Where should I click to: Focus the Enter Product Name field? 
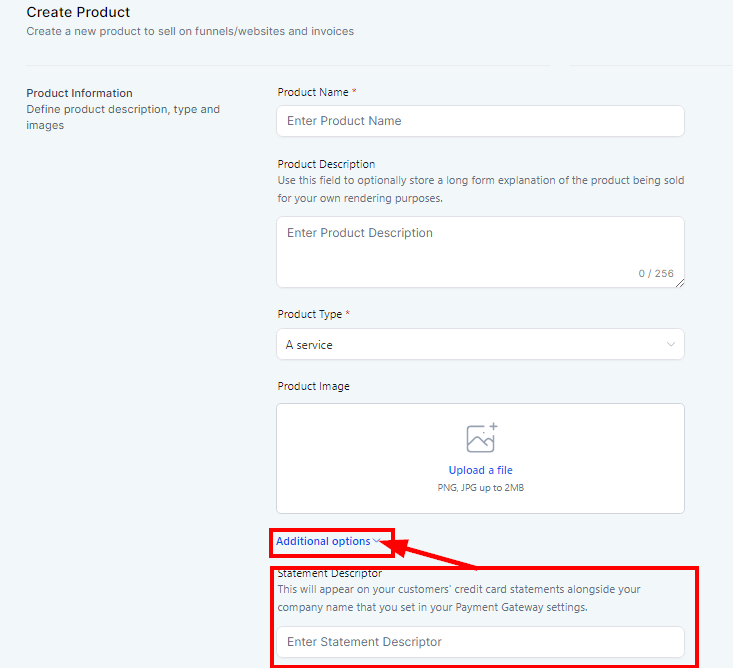click(x=480, y=121)
